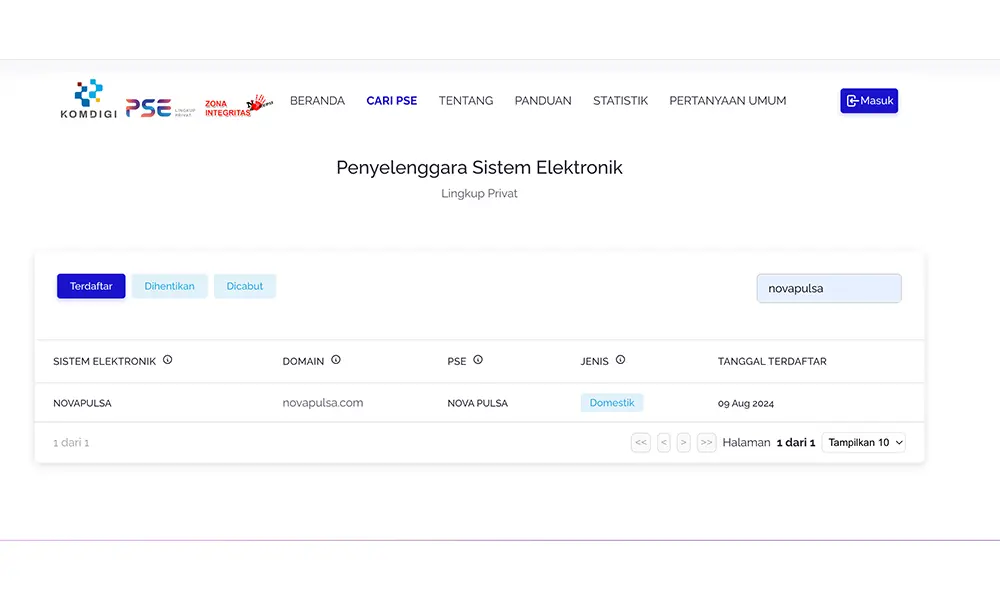This screenshot has height=600, width=1000.
Task: Go to first page with << button
Action: [641, 443]
